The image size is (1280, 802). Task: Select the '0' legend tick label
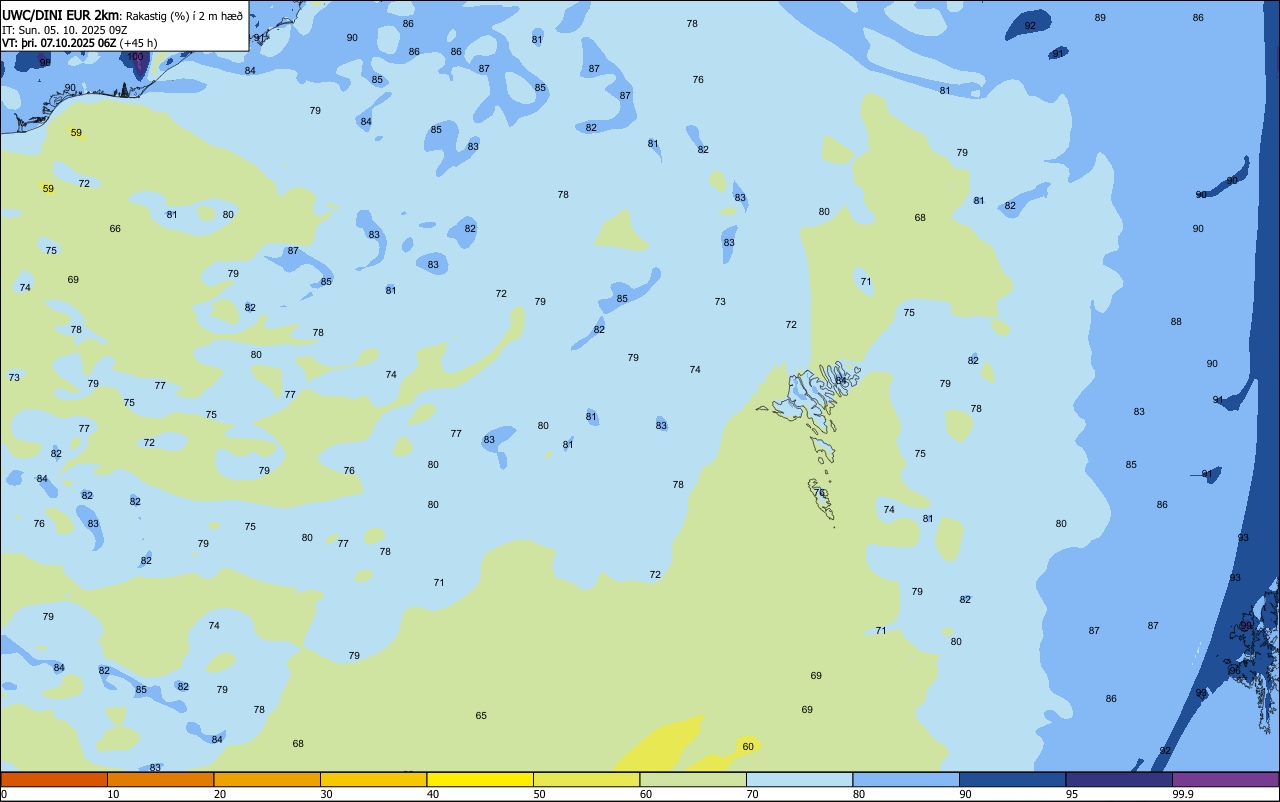(4, 794)
